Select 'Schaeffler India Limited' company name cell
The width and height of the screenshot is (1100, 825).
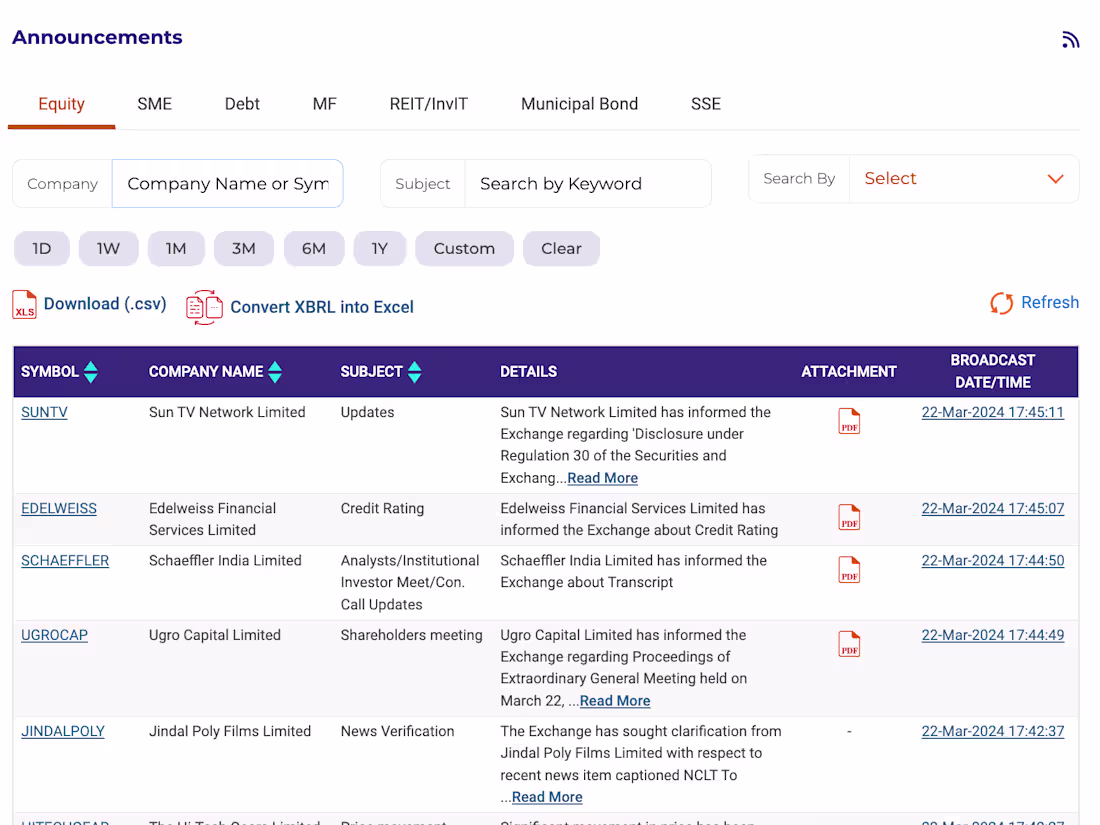225,561
